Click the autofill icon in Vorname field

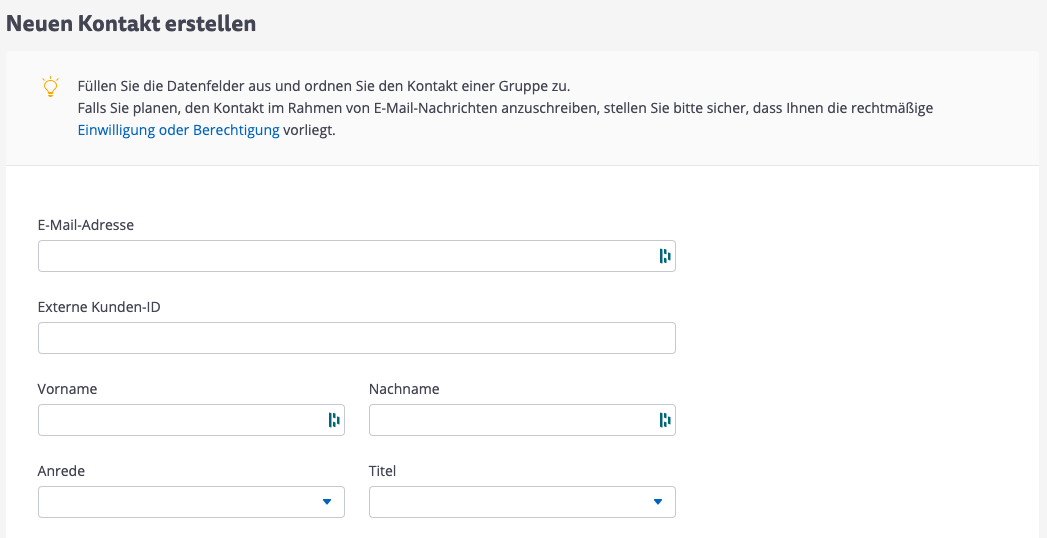[x=334, y=420]
